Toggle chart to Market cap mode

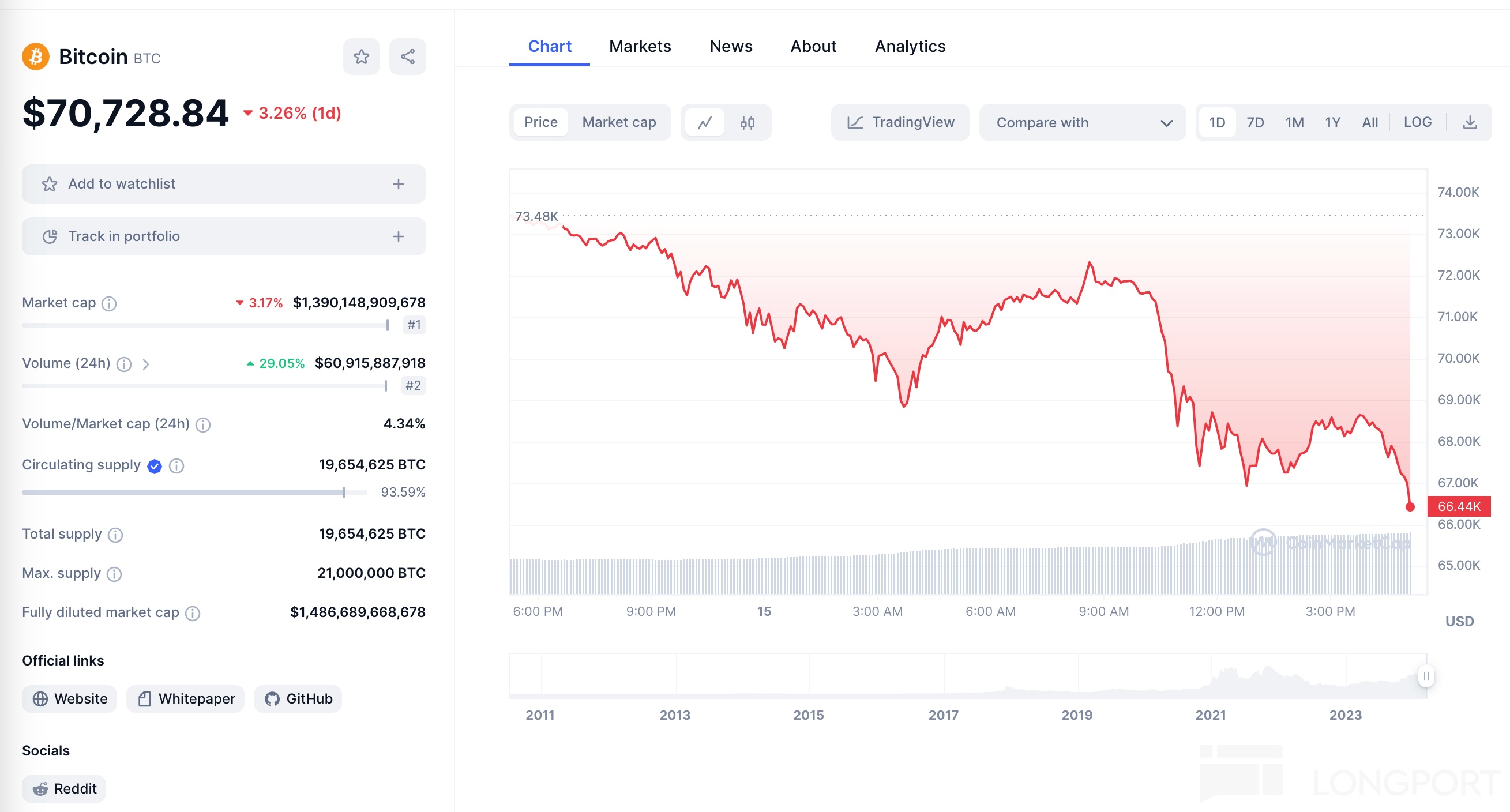(618, 122)
